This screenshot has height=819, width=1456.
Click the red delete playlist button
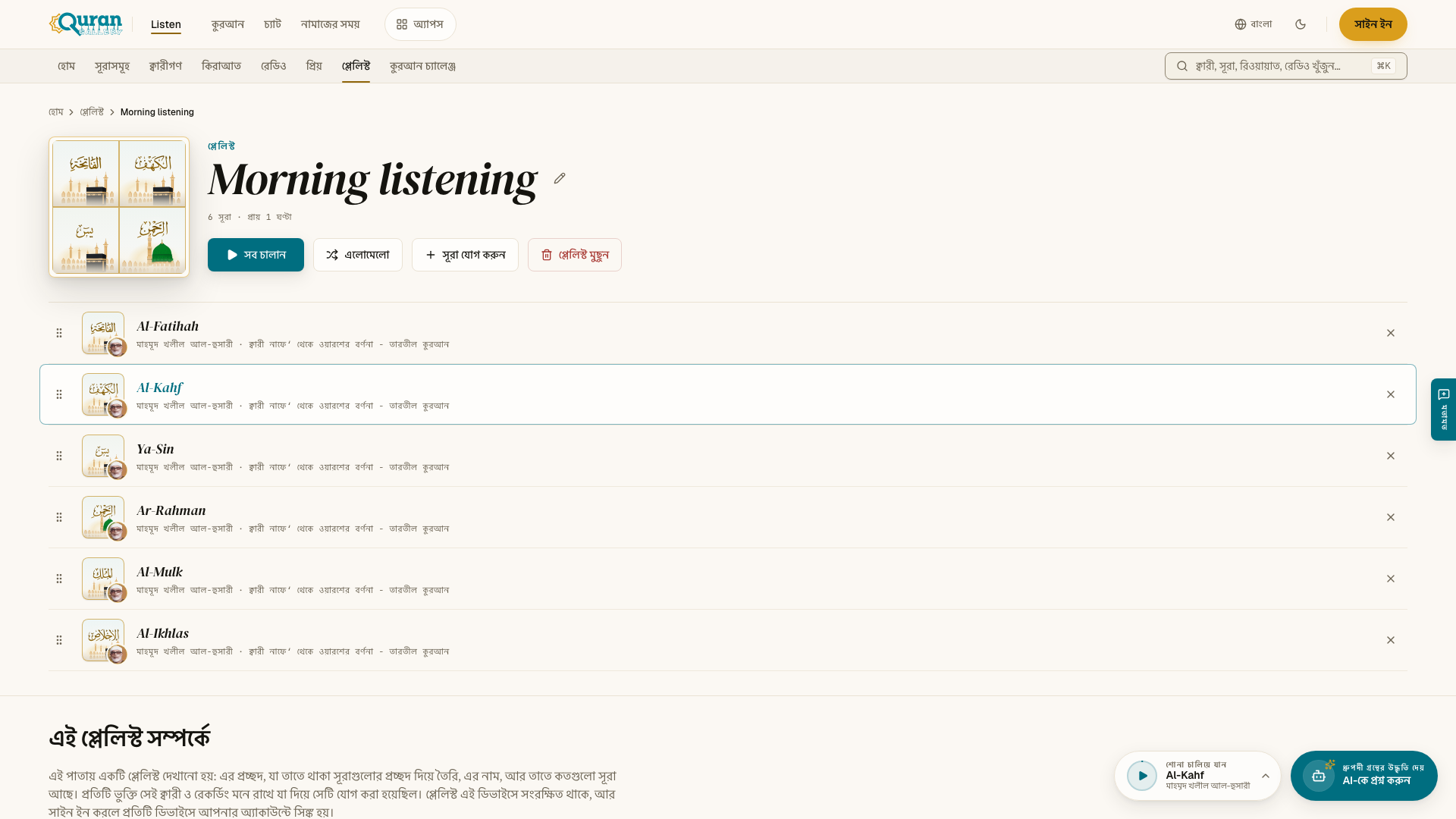[575, 255]
